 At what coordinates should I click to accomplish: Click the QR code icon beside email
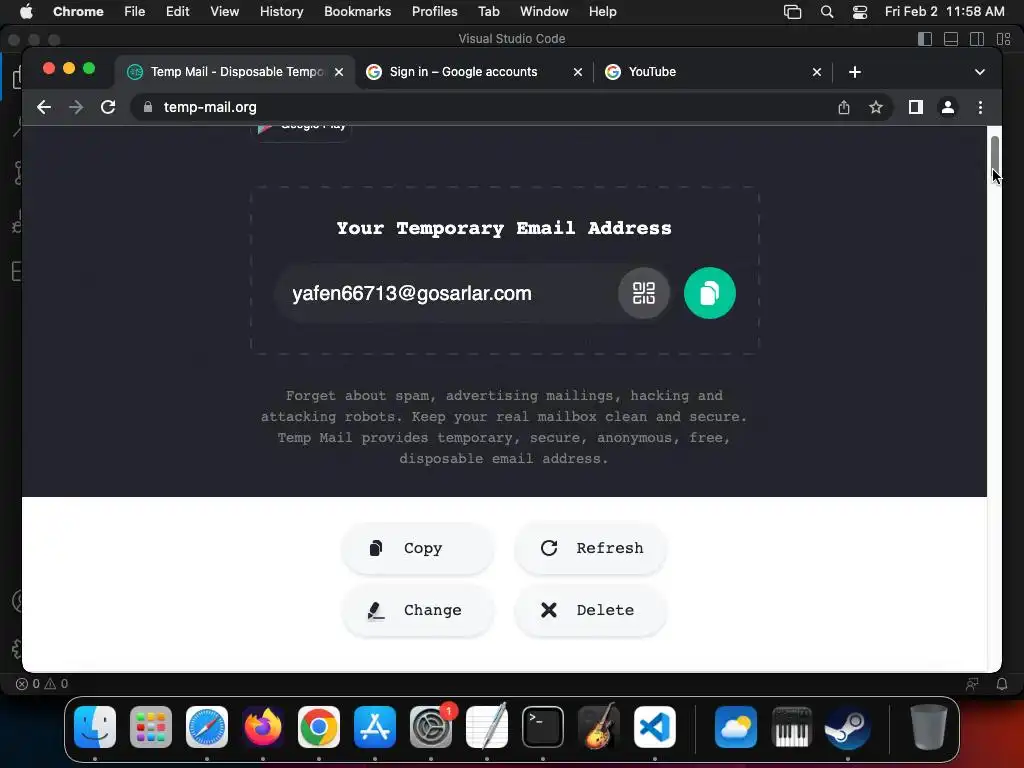[643, 293]
